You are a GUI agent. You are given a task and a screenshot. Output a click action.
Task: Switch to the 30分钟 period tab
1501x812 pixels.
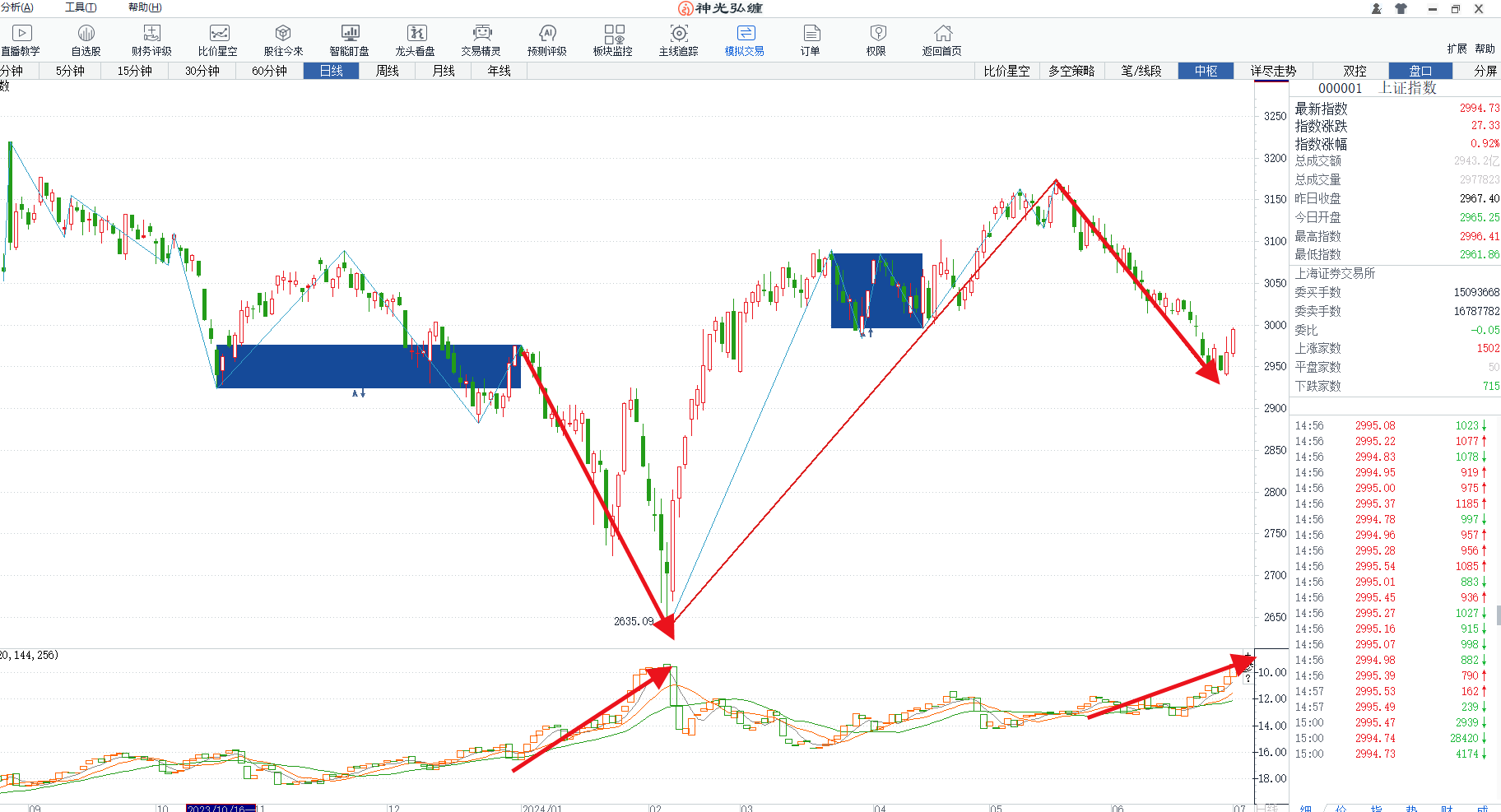click(202, 71)
